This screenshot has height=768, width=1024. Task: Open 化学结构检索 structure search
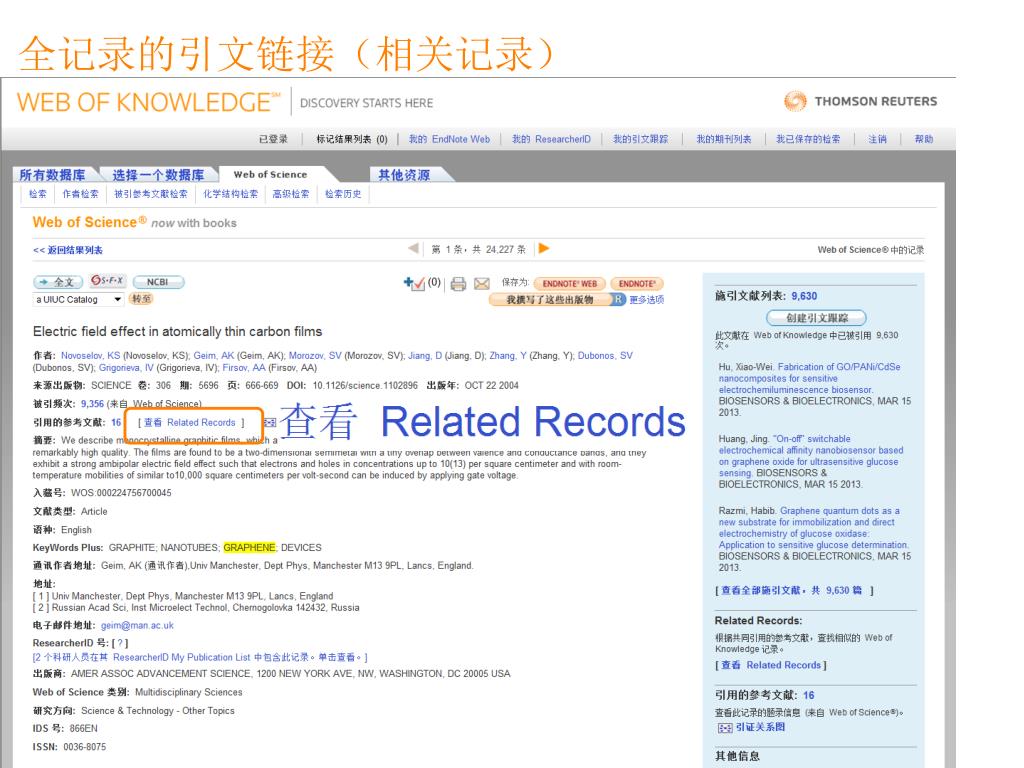coord(231,194)
